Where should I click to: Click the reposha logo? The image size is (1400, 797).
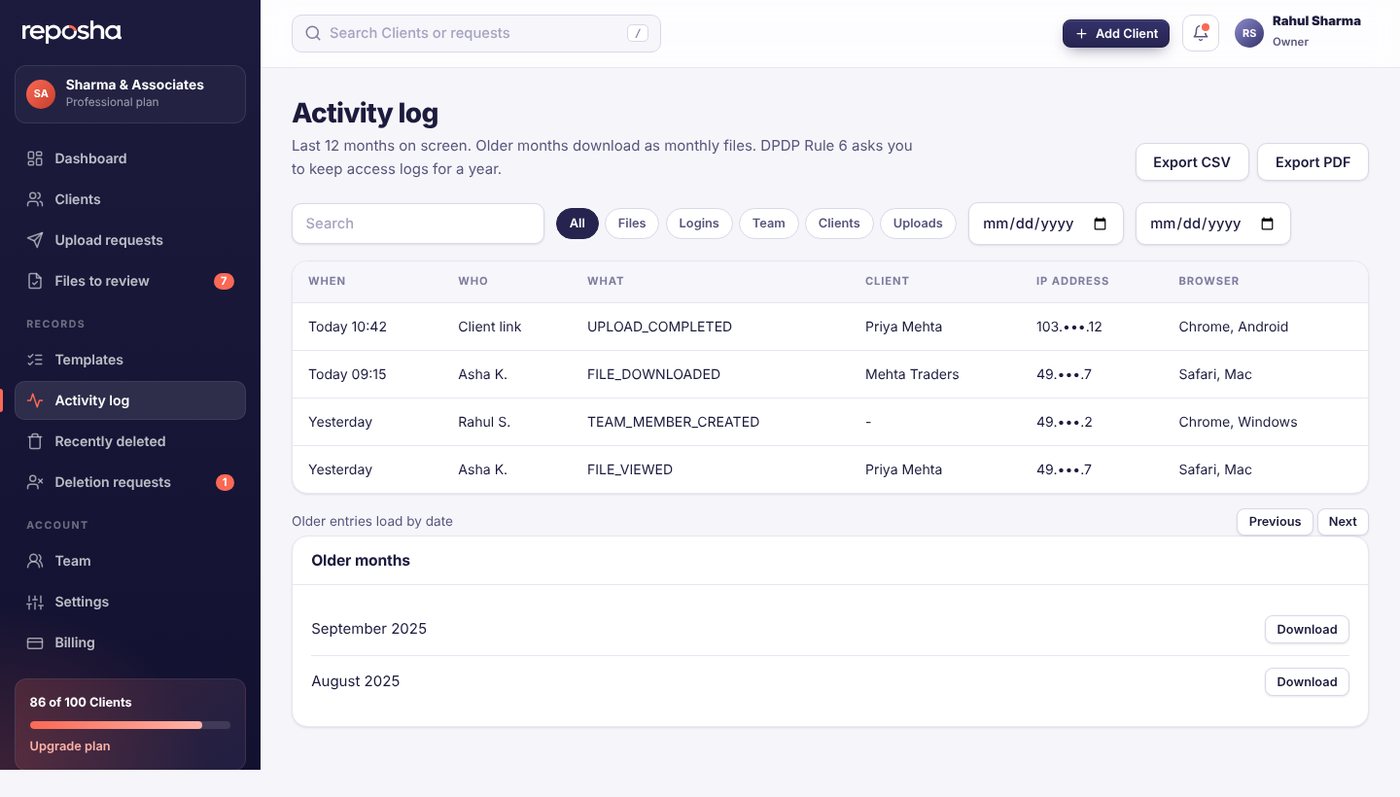click(71, 32)
